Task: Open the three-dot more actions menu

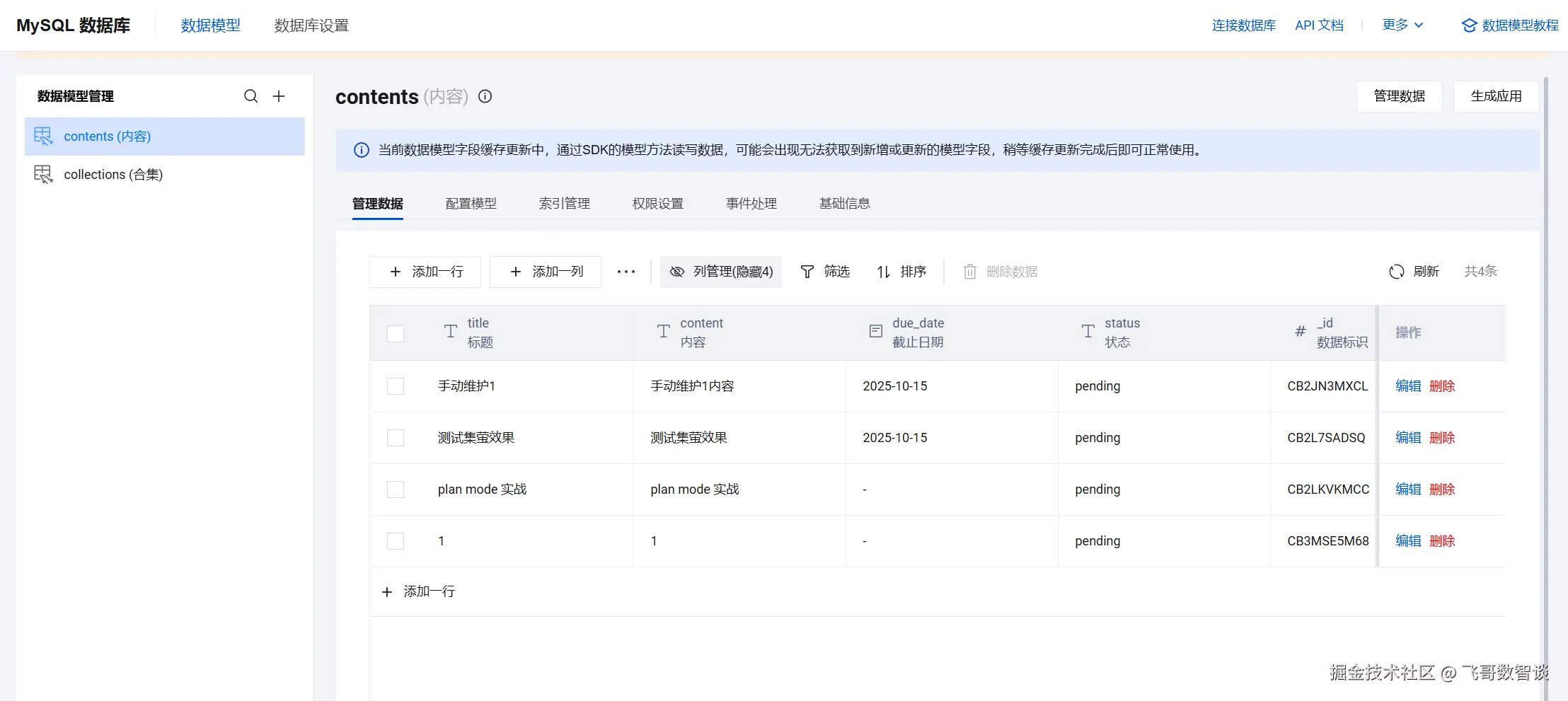Action: (x=626, y=272)
